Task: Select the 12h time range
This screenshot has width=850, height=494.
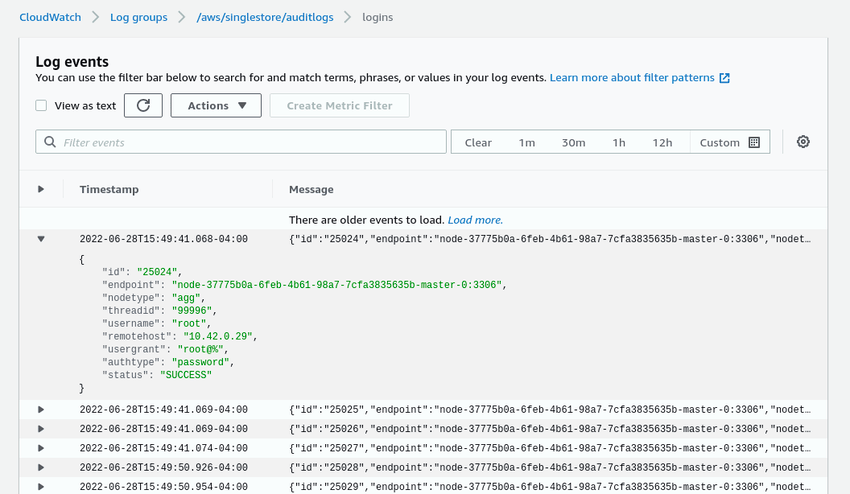Action: (x=662, y=143)
